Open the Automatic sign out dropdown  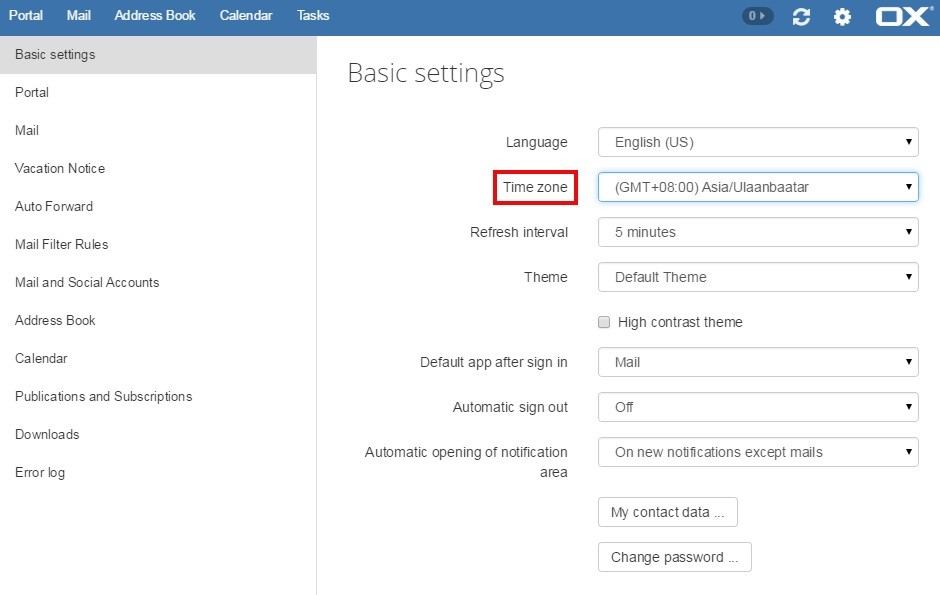point(758,407)
